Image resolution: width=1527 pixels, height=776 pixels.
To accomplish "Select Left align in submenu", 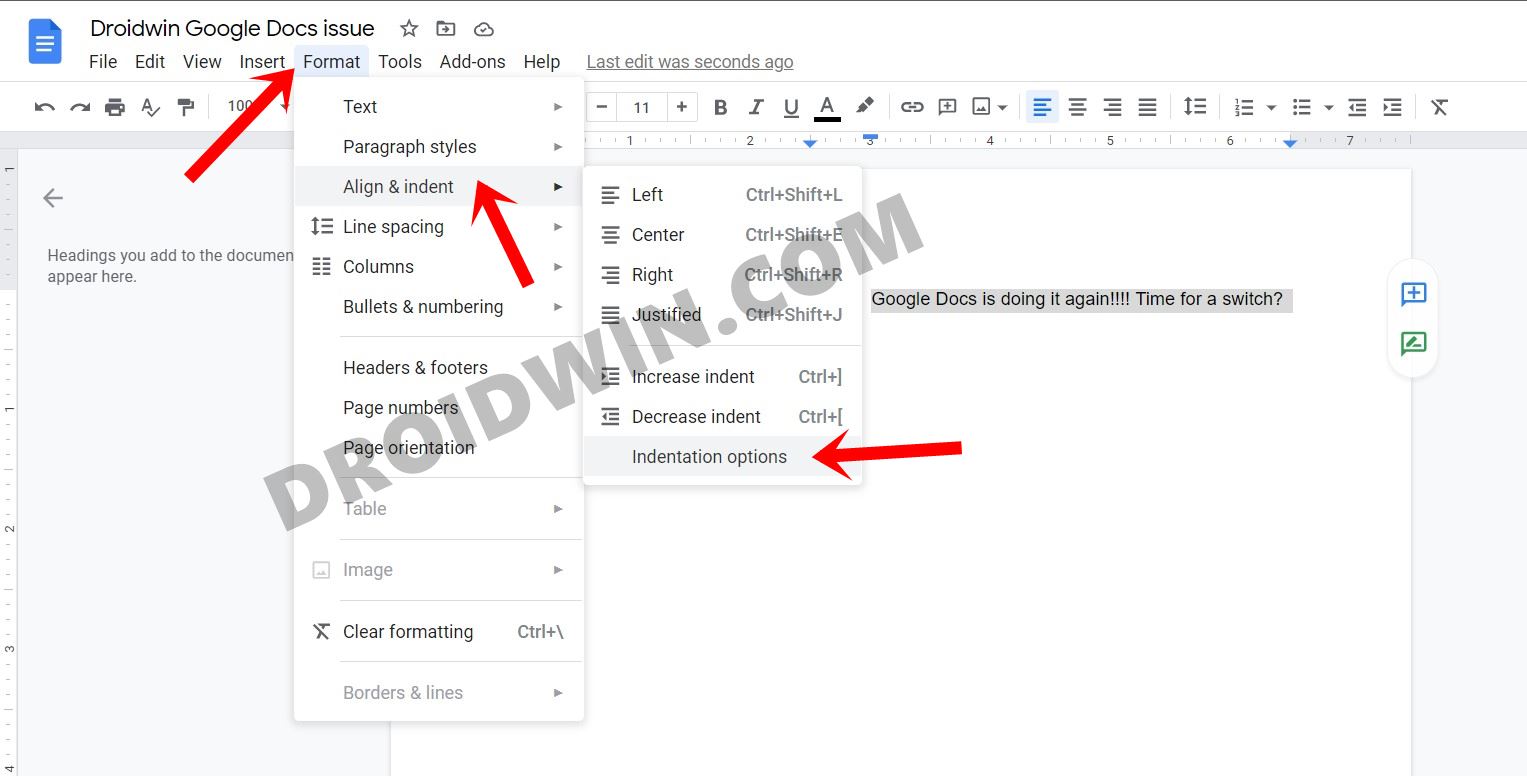I will coord(722,195).
